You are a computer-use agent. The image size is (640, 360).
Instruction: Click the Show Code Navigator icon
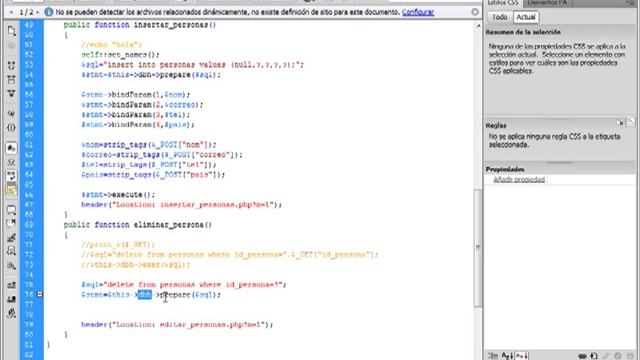click(11, 45)
